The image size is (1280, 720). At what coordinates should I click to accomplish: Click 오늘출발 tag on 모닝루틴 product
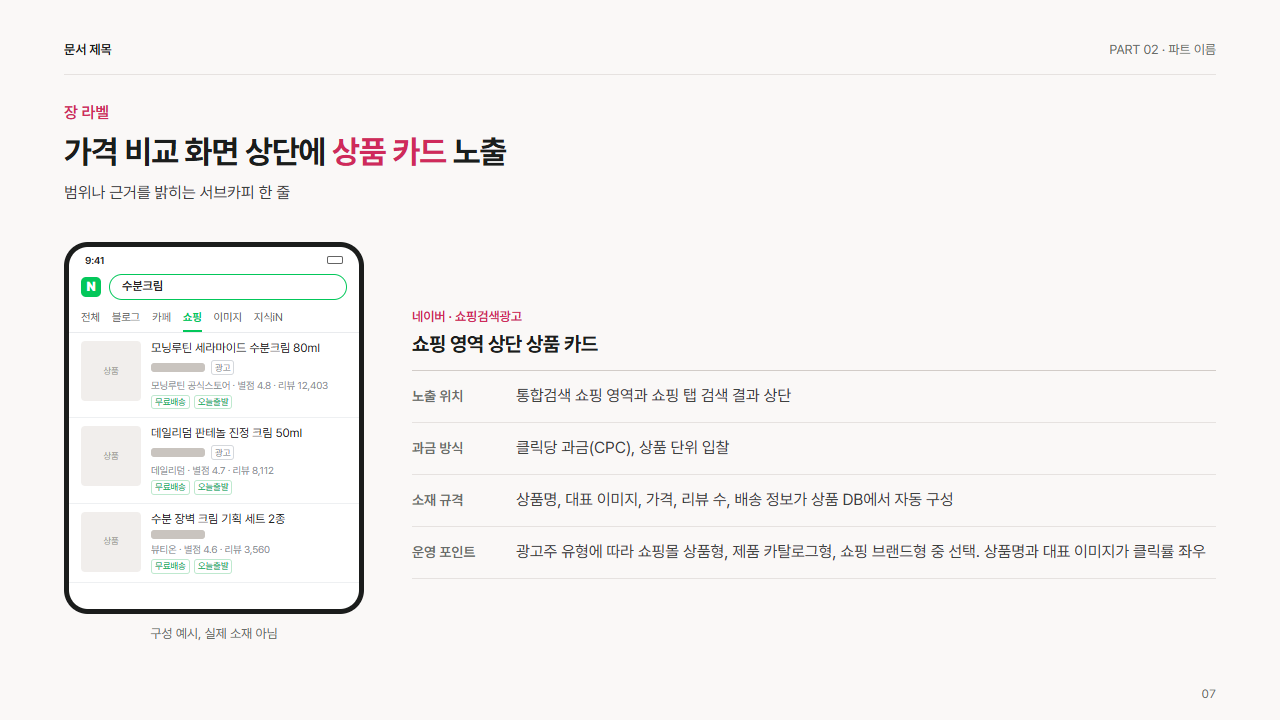point(212,402)
